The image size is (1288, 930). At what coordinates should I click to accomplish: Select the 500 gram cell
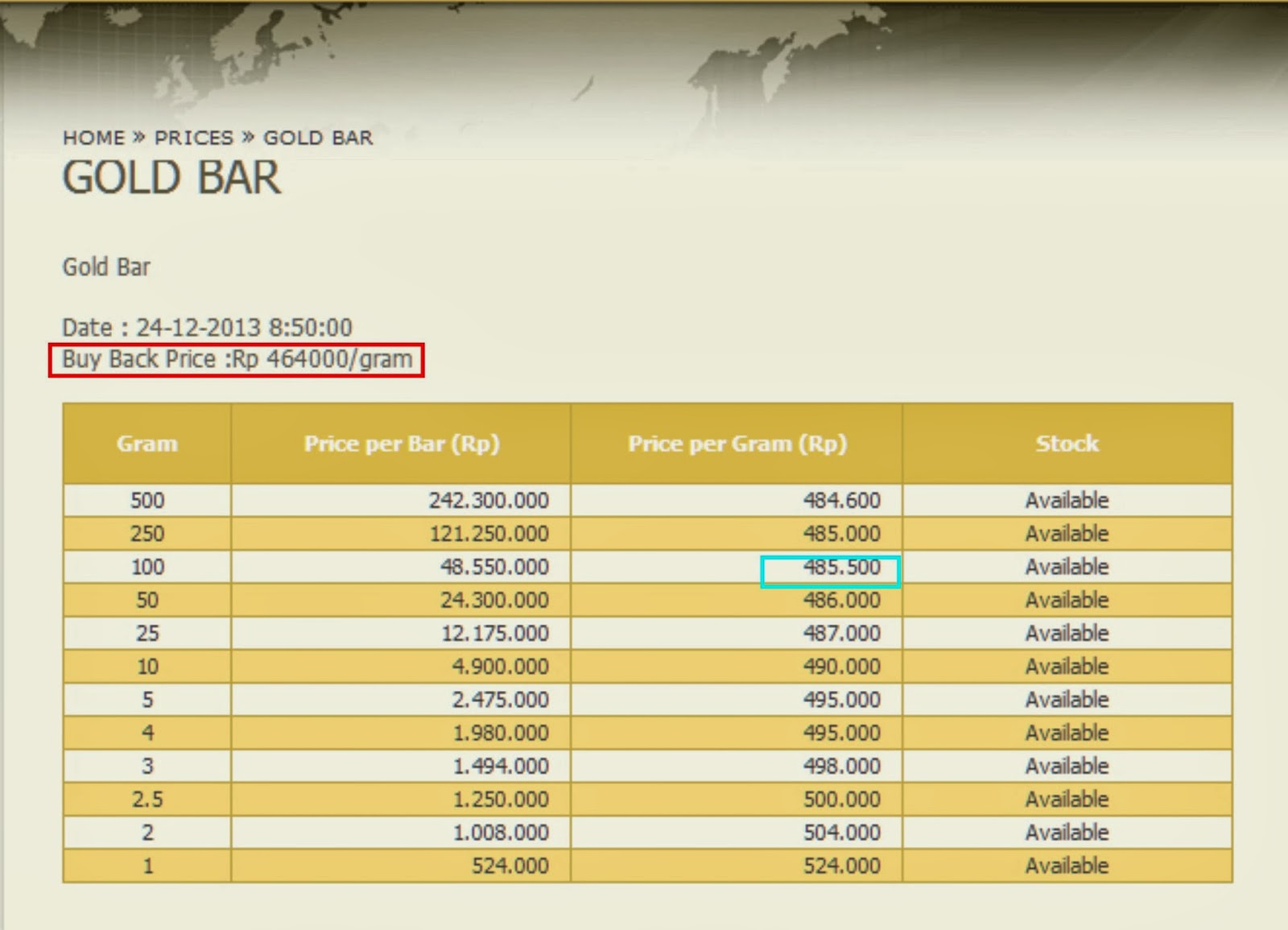point(147,500)
